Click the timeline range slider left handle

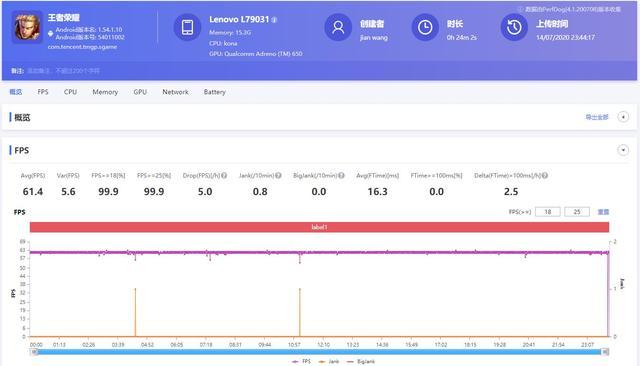coord(34,352)
